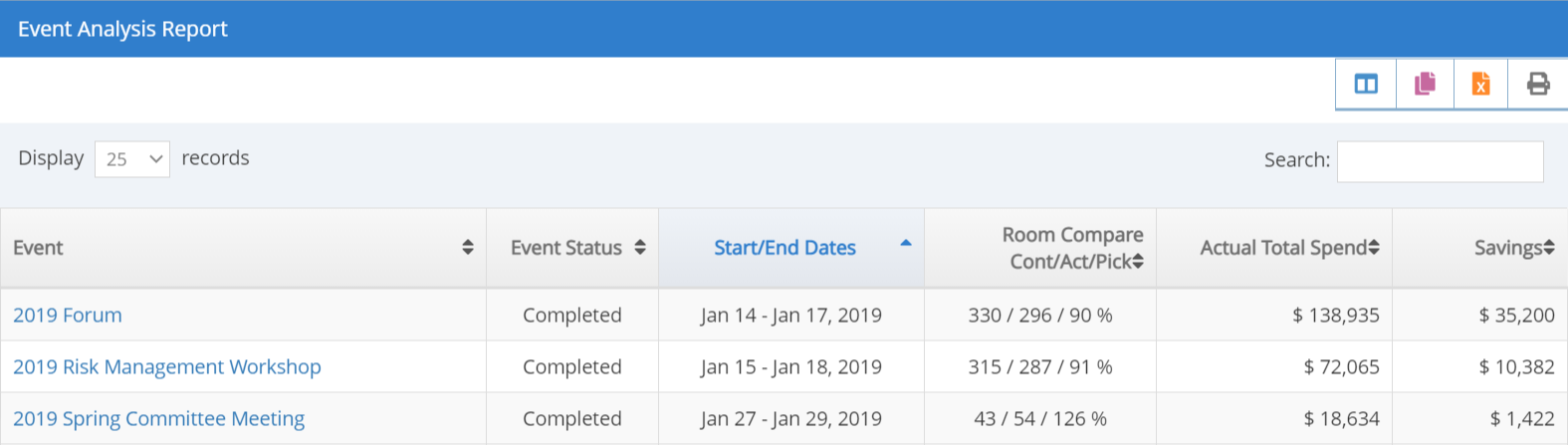The height and width of the screenshot is (445, 1568).
Task: Click the Event Analysis Report title
Action: coord(122,29)
